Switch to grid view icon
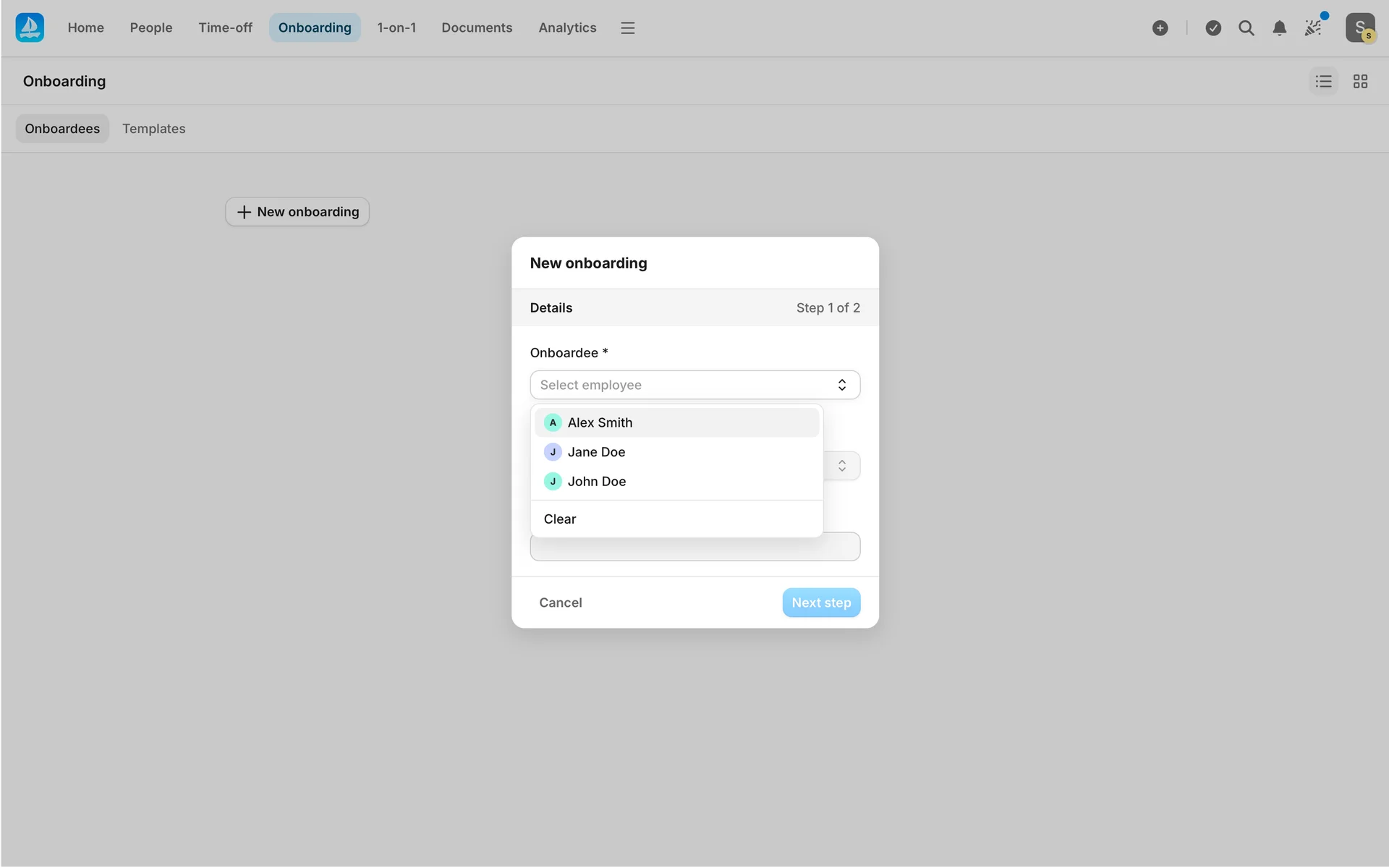 pos(1360,81)
